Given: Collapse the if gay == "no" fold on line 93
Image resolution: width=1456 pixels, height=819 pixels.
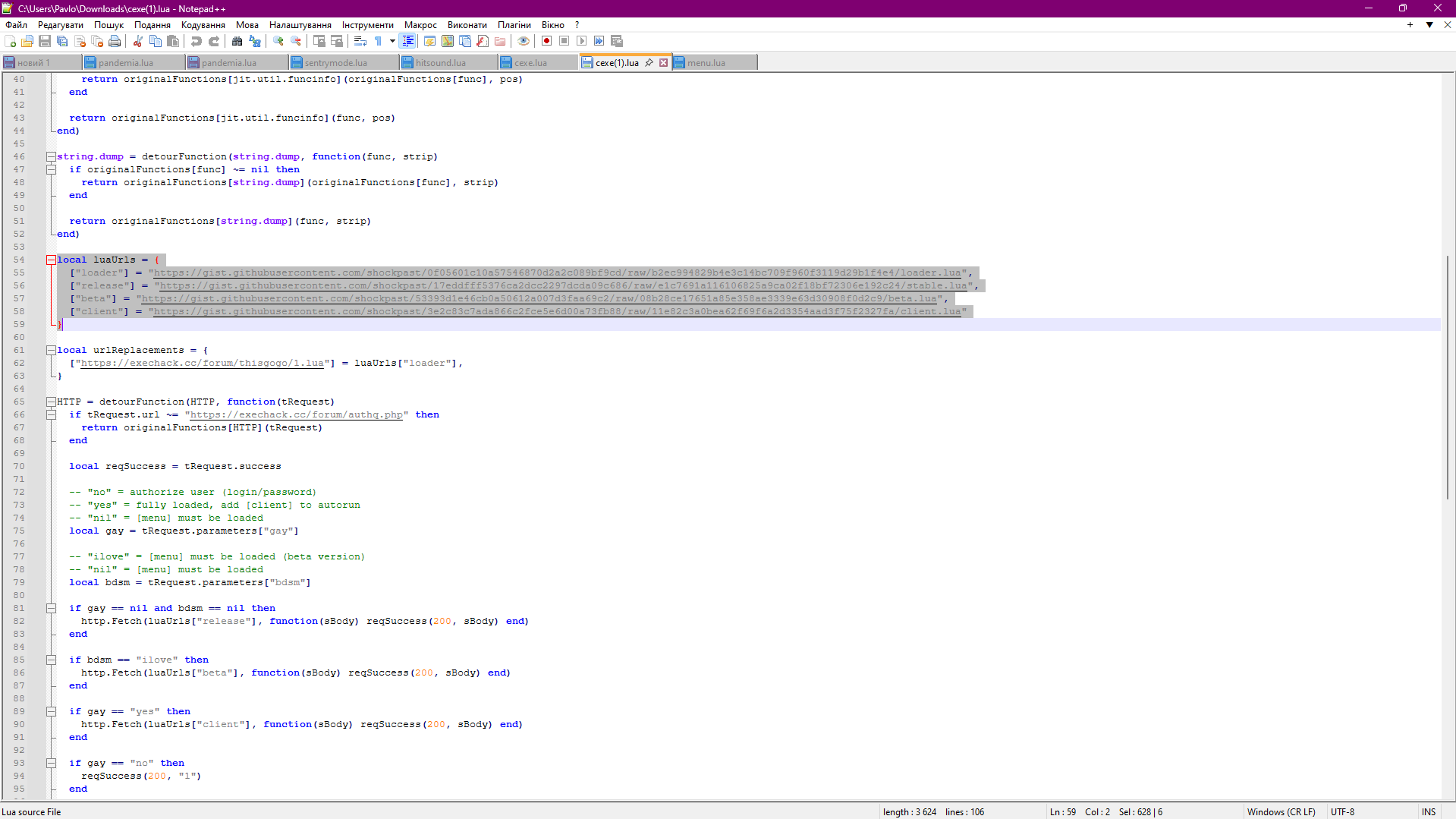Looking at the screenshot, I should point(51,763).
